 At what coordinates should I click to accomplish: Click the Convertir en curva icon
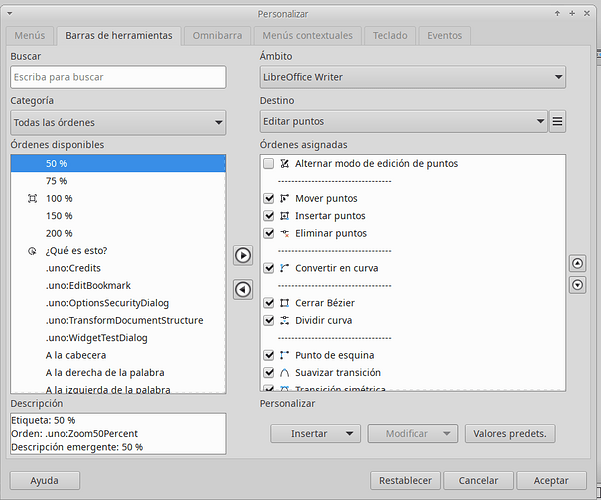click(x=285, y=268)
